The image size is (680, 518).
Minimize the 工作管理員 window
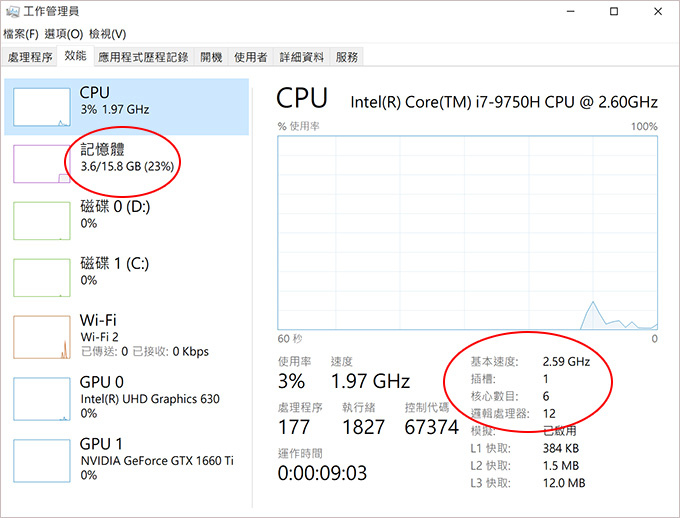(571, 11)
